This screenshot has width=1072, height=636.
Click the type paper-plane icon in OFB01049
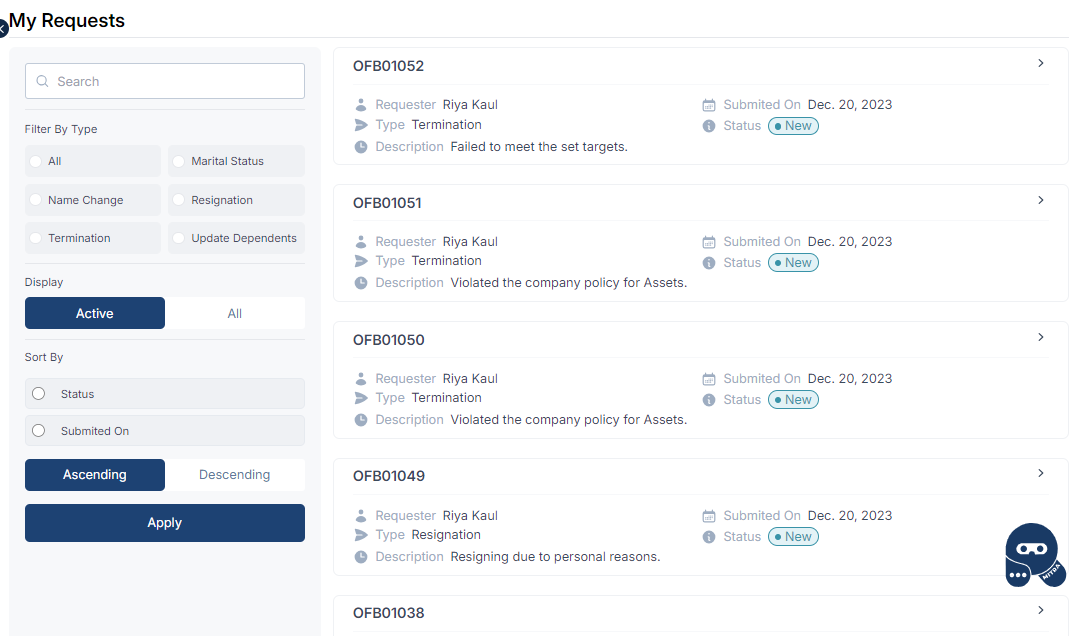361,535
